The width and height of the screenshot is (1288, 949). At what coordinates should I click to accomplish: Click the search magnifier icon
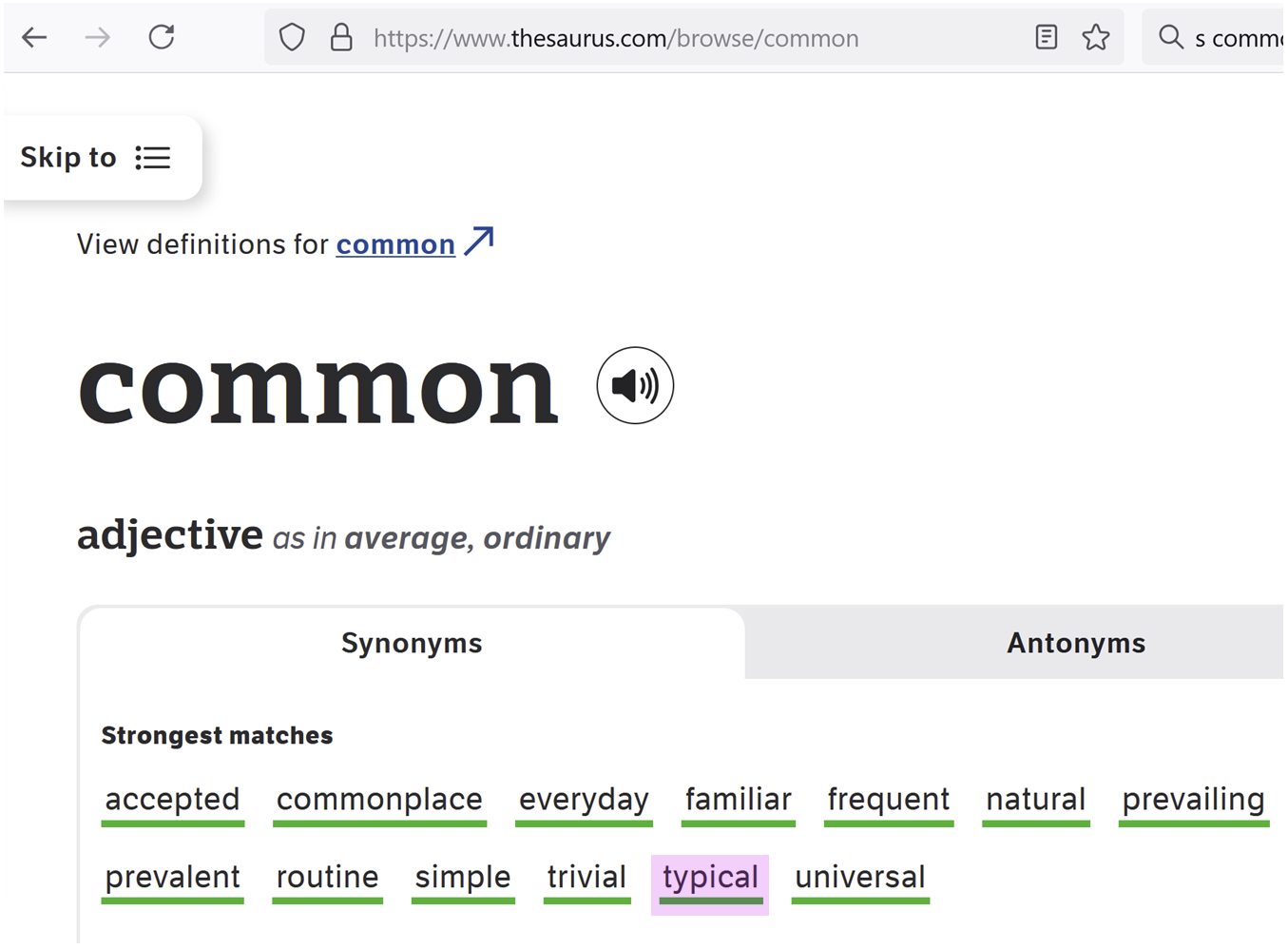tap(1171, 38)
